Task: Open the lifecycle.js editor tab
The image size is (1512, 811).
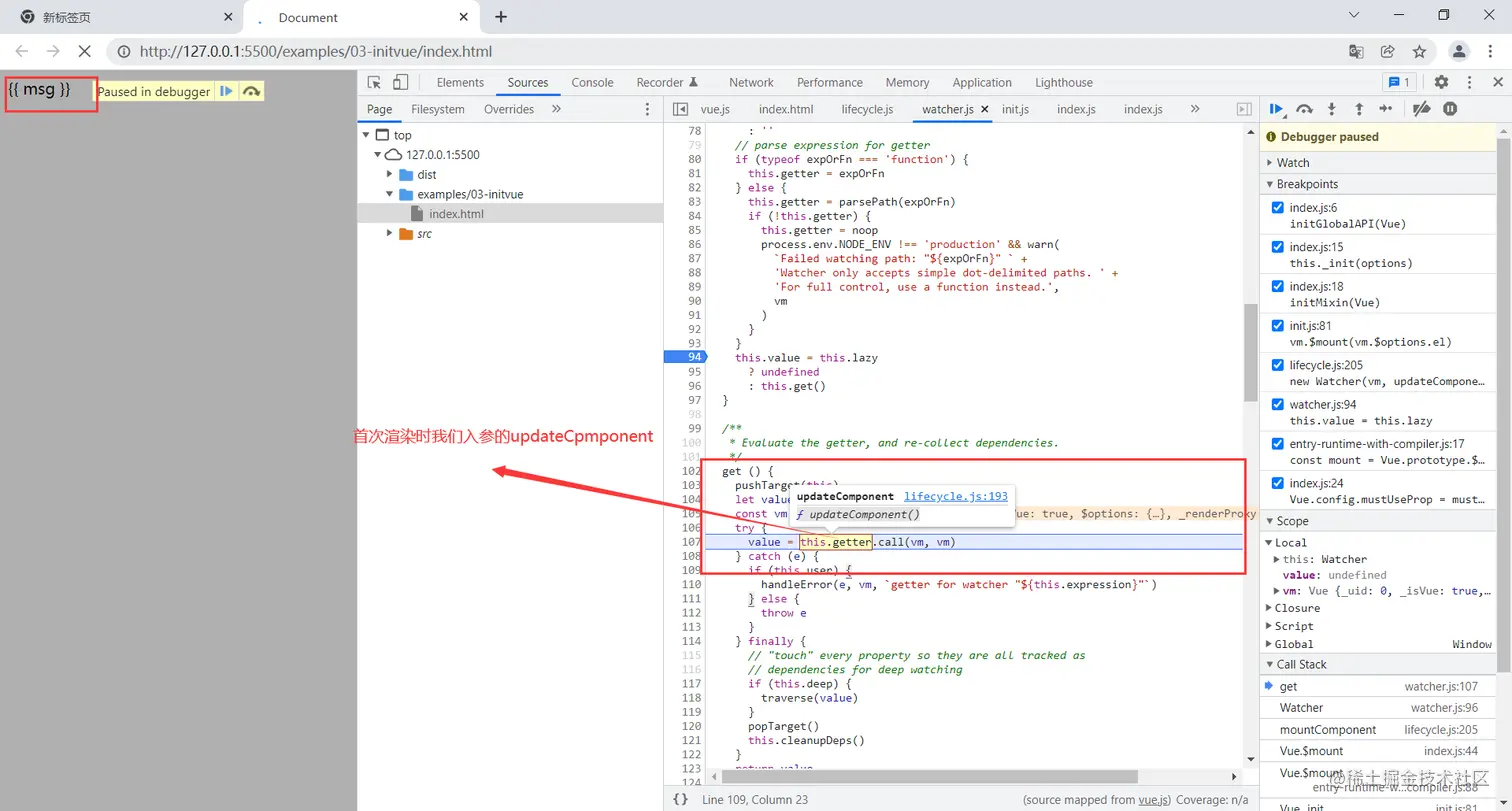Action: (867, 109)
